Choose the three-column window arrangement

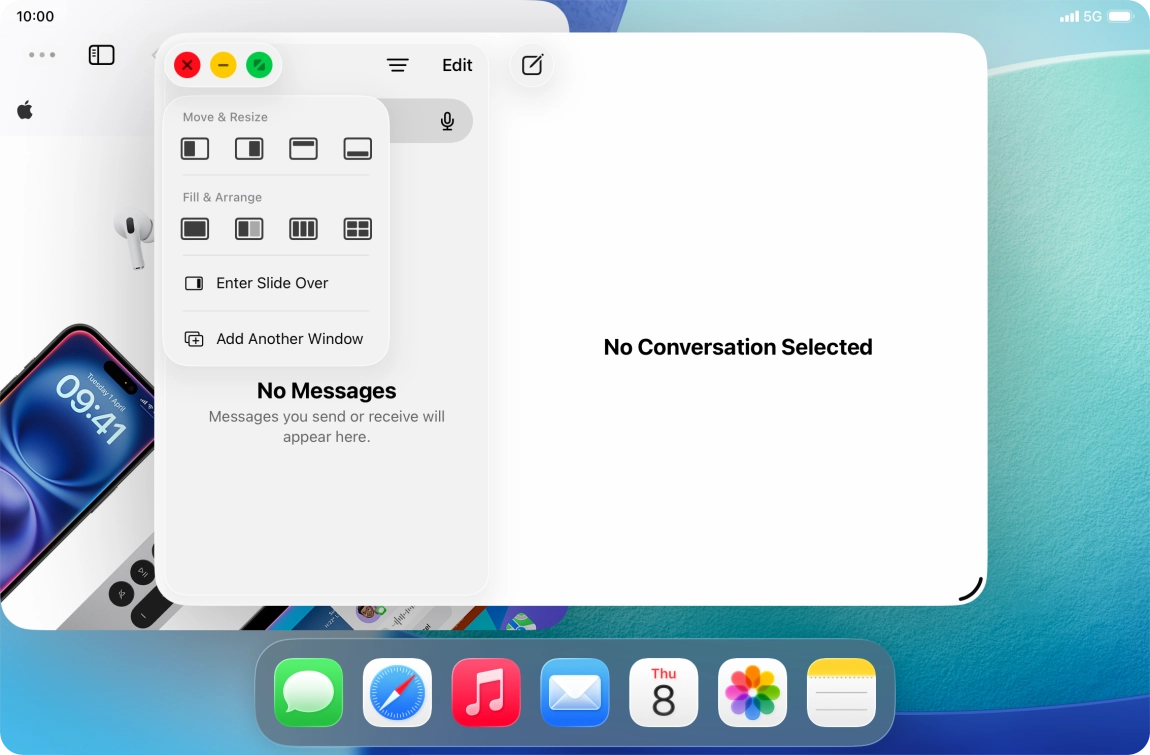(x=303, y=228)
